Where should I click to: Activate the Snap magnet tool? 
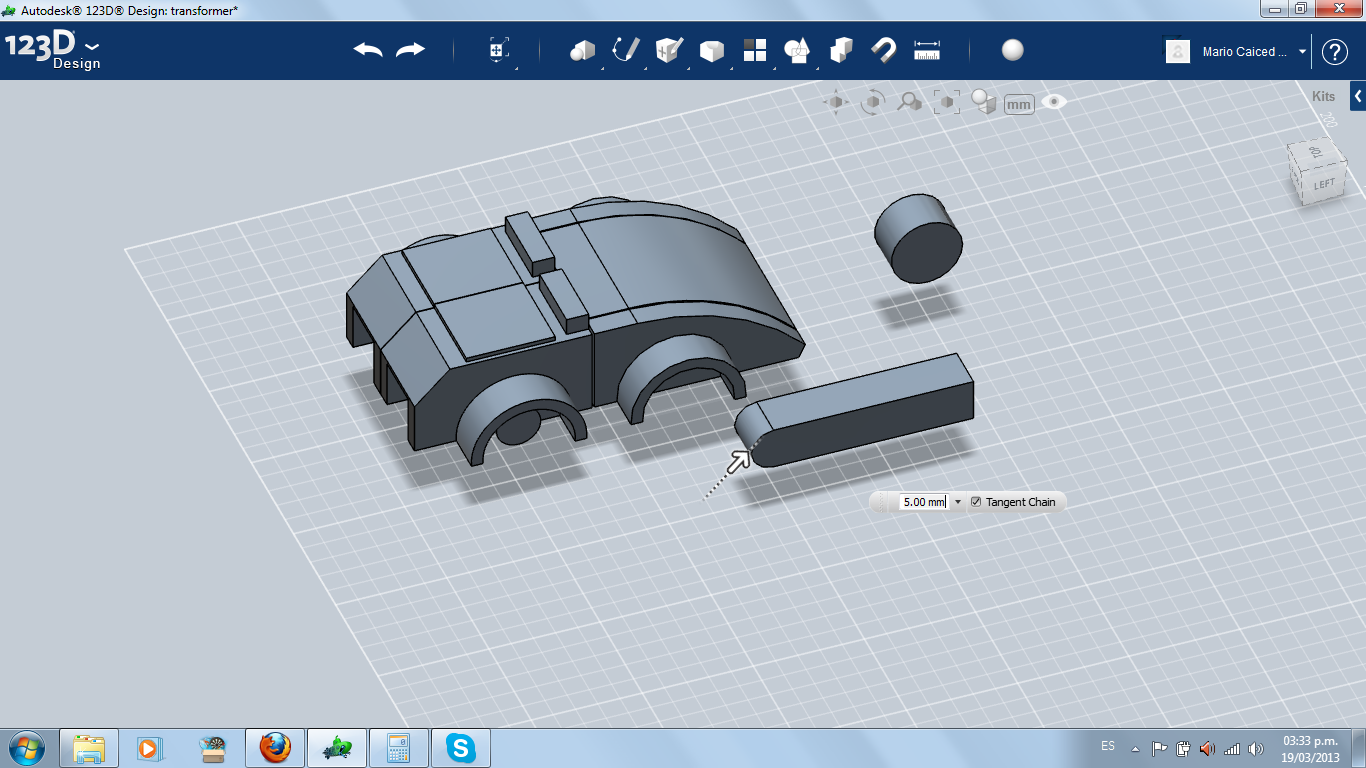click(x=884, y=50)
